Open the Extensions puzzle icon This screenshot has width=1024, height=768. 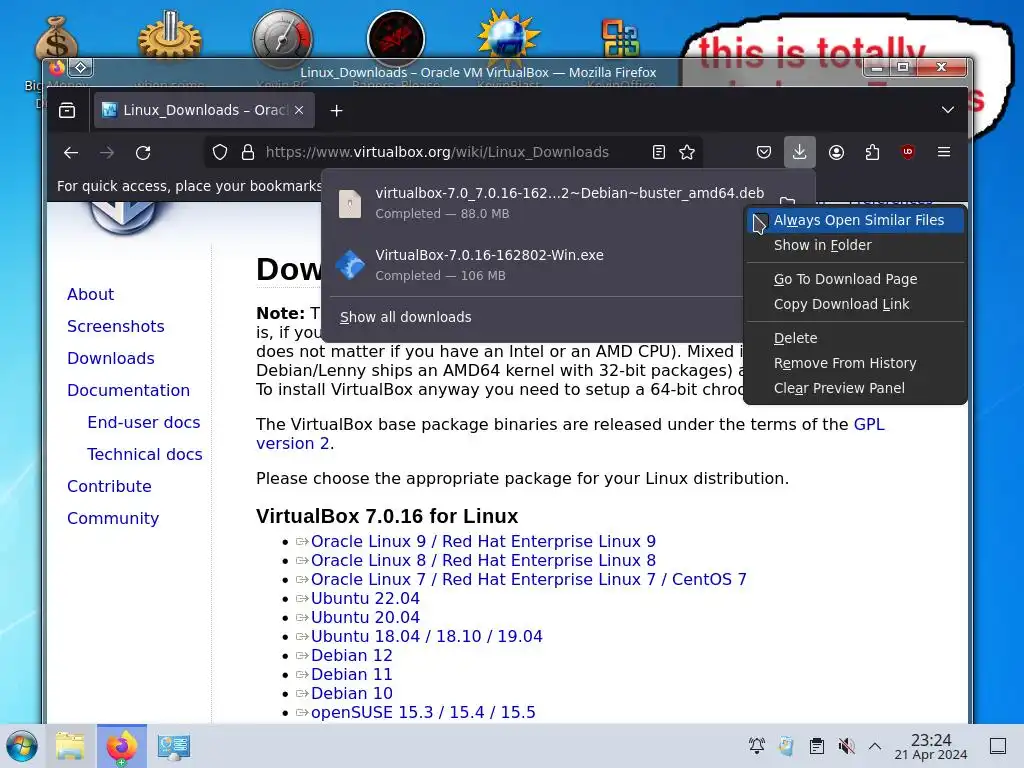[x=872, y=152]
